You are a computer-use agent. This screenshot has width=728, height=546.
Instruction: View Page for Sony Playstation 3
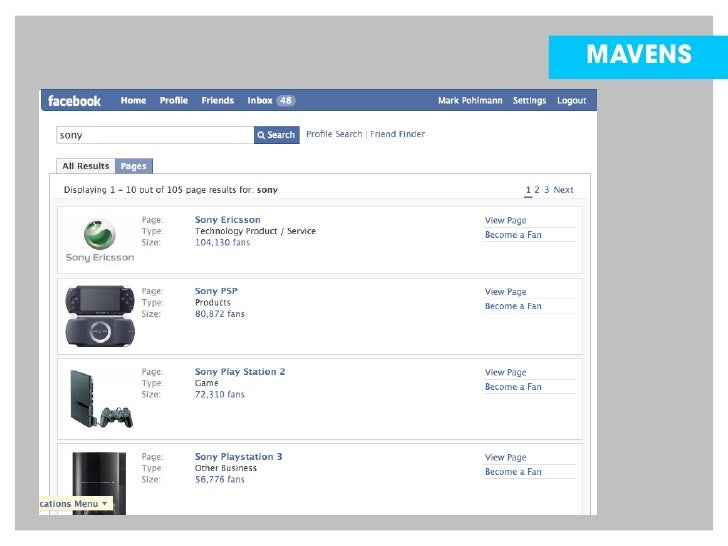[506, 458]
